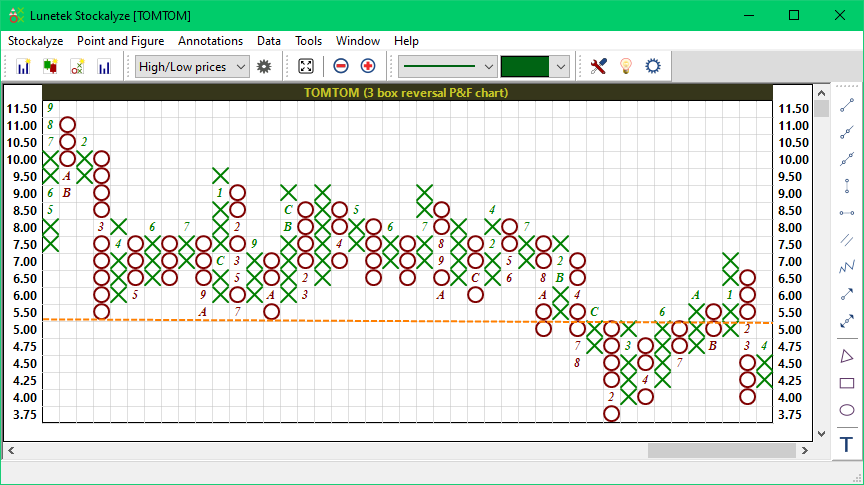
Task: Select the line segment drawing tool
Action: pos(847,105)
